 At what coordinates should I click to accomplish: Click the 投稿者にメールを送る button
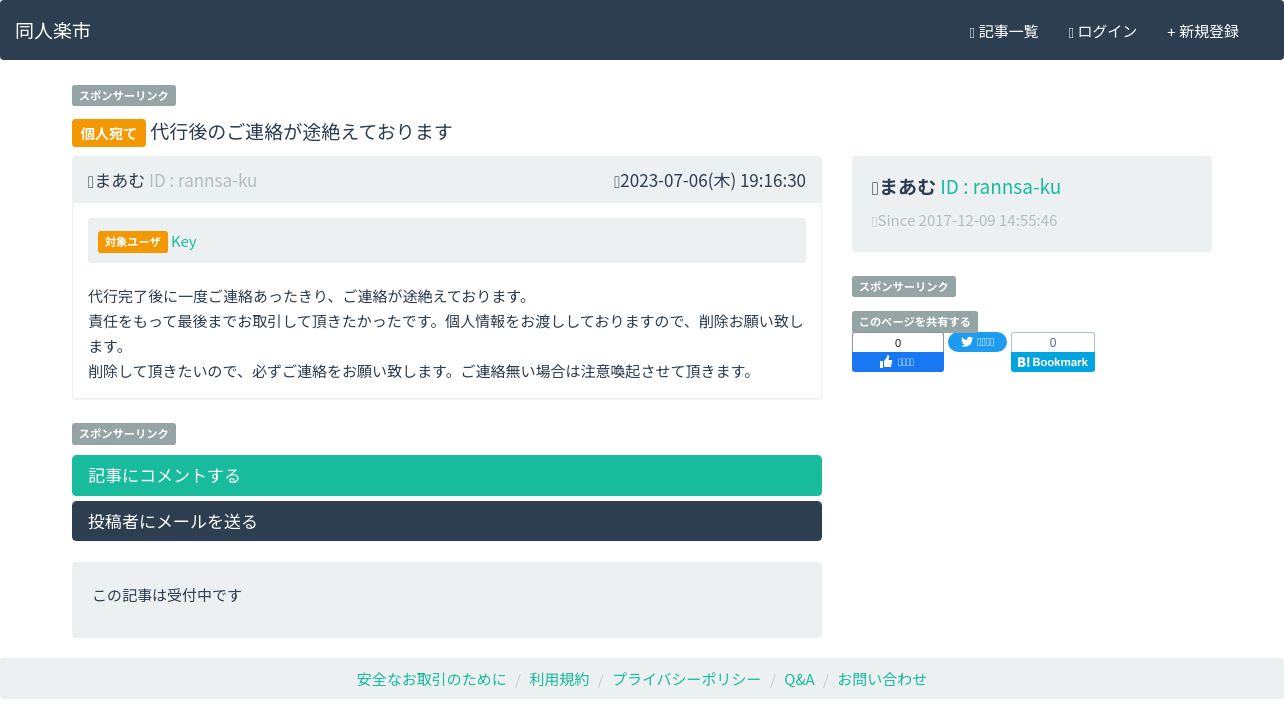pyautogui.click(x=447, y=521)
